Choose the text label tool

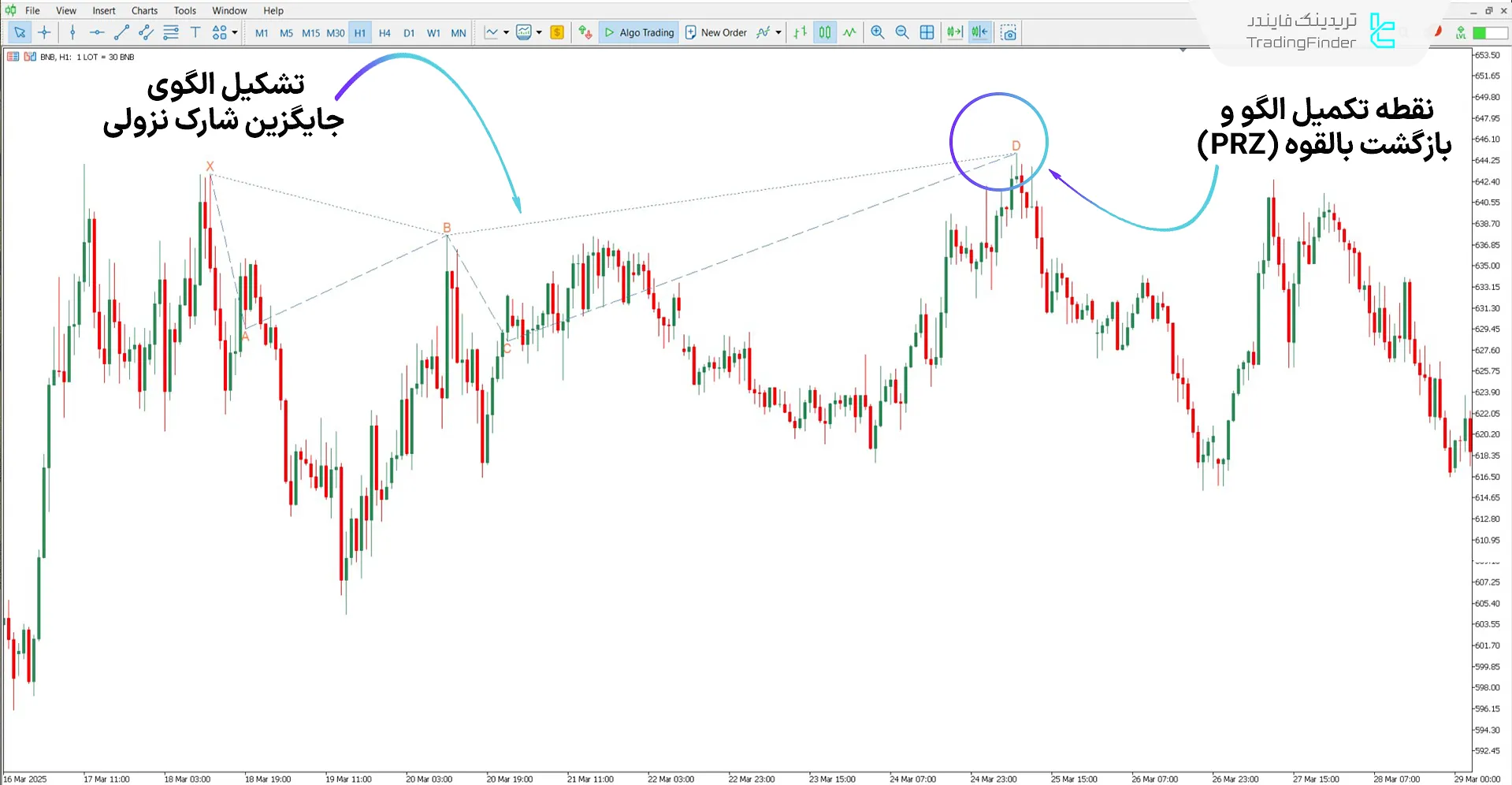tap(195, 32)
